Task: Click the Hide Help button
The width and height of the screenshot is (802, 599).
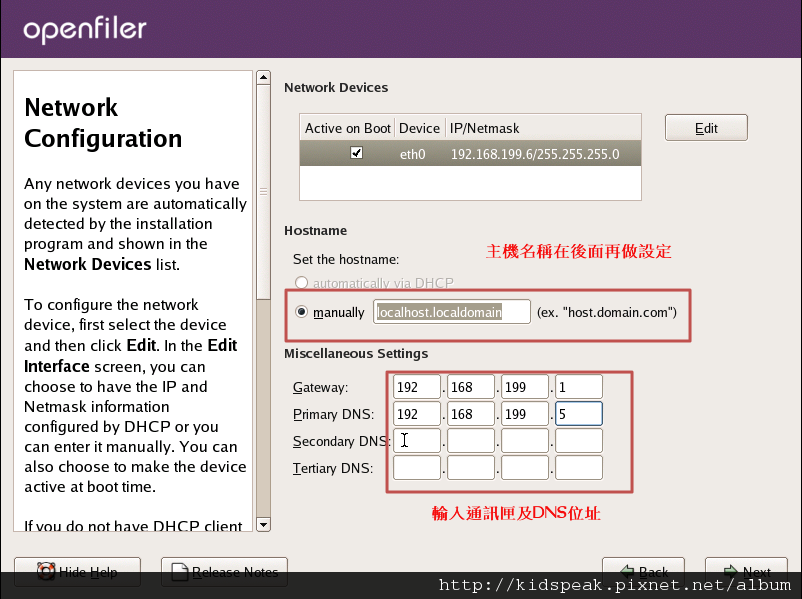Action: pos(77,571)
